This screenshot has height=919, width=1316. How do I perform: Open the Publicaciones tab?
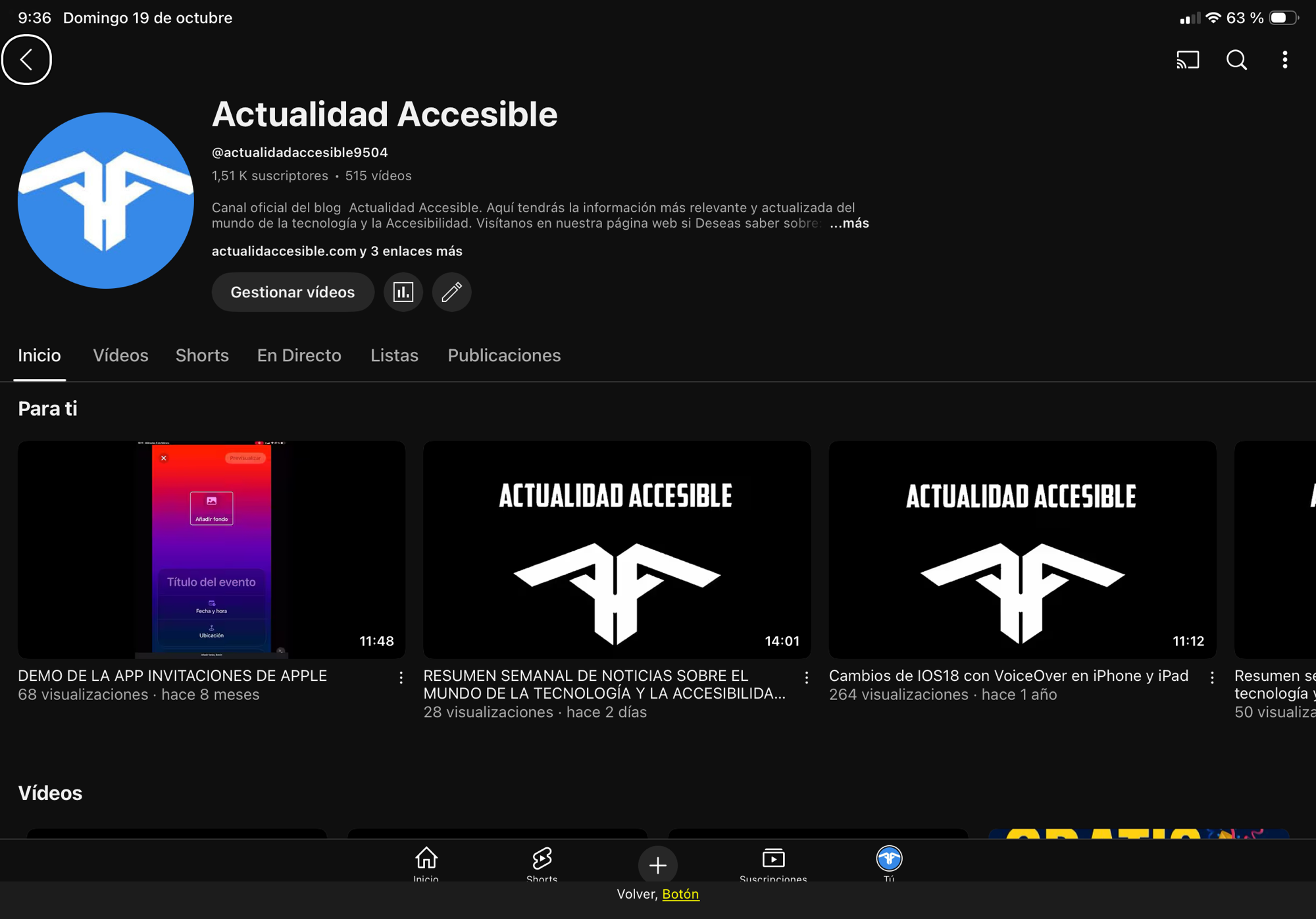504,355
